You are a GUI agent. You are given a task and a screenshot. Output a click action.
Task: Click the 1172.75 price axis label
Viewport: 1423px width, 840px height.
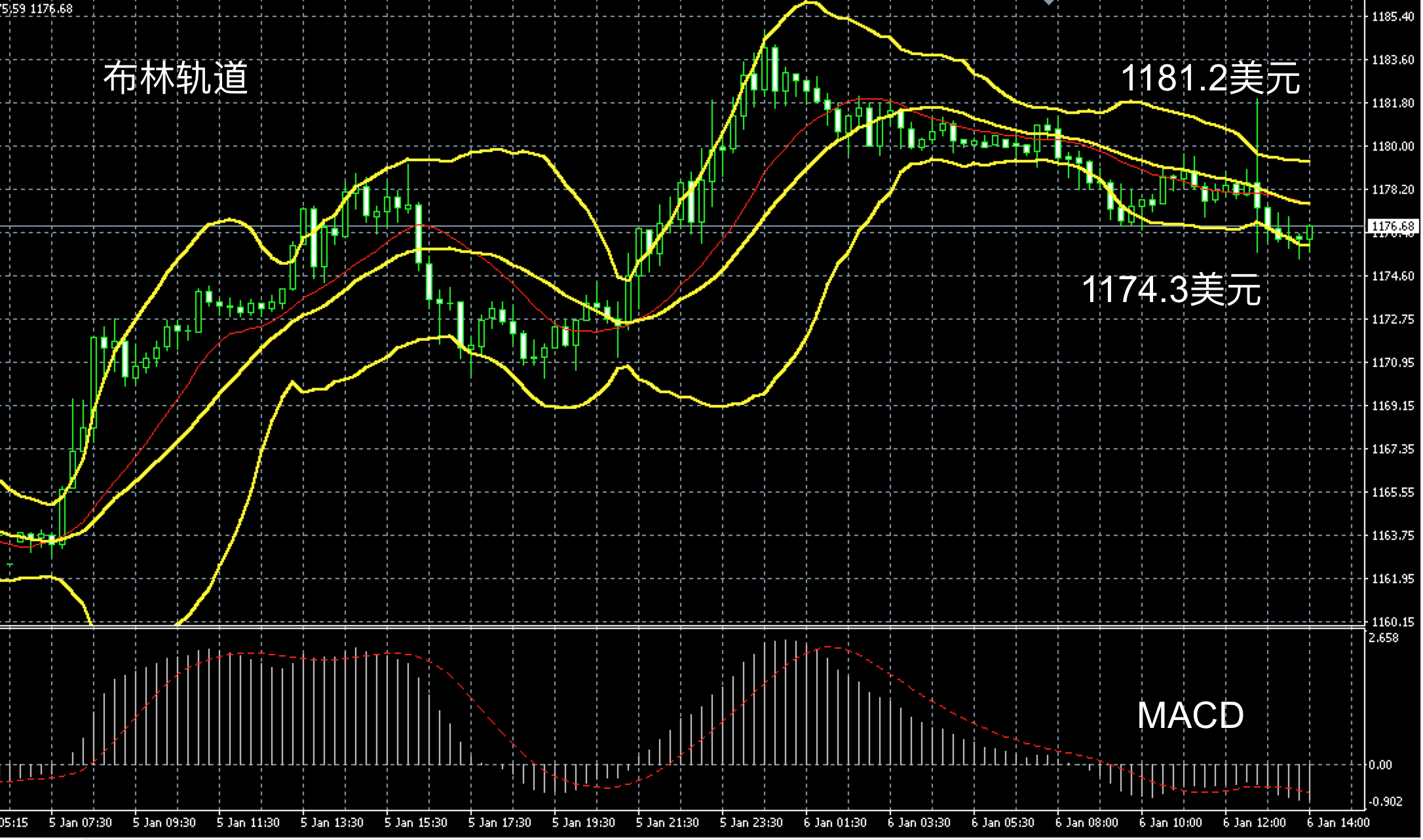(x=1393, y=320)
